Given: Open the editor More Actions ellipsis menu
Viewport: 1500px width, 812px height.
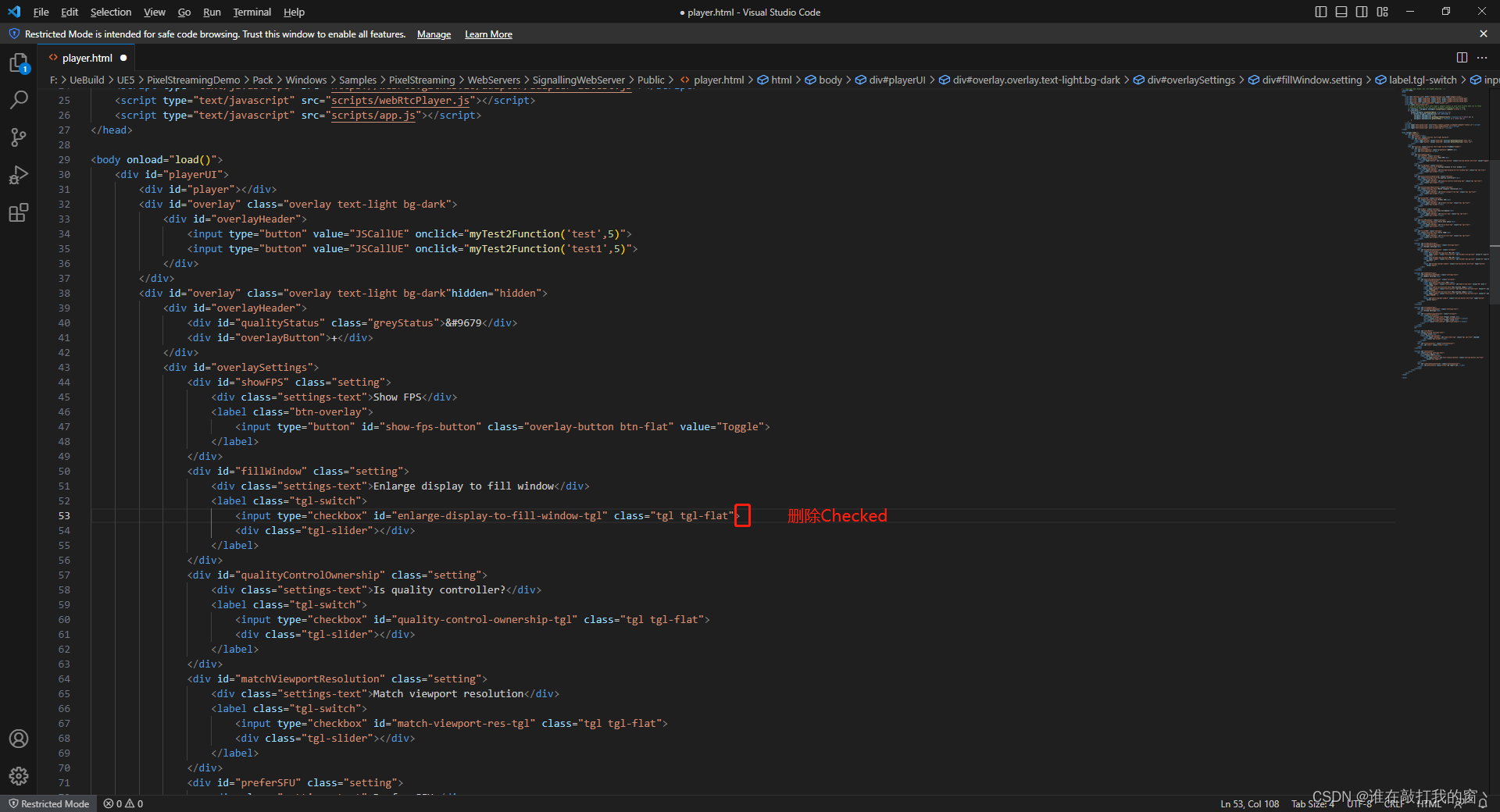Looking at the screenshot, I should 1482,58.
